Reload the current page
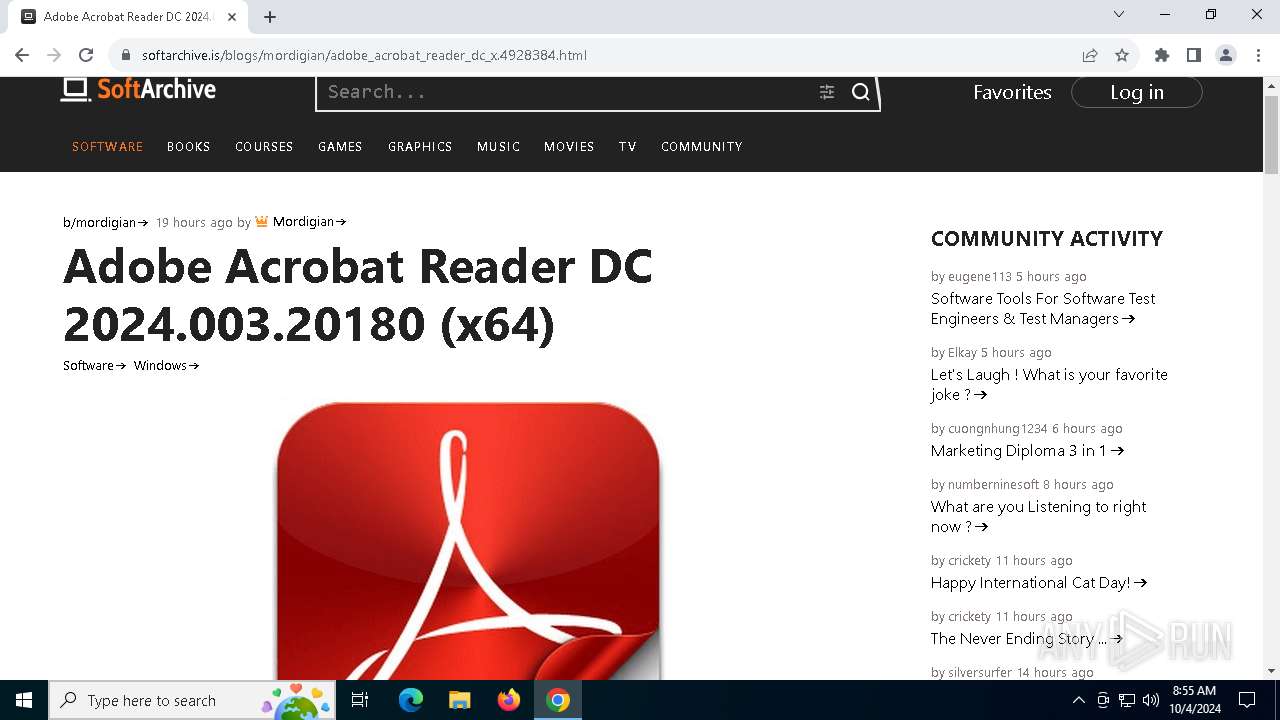The image size is (1280, 720). pyautogui.click(x=86, y=55)
